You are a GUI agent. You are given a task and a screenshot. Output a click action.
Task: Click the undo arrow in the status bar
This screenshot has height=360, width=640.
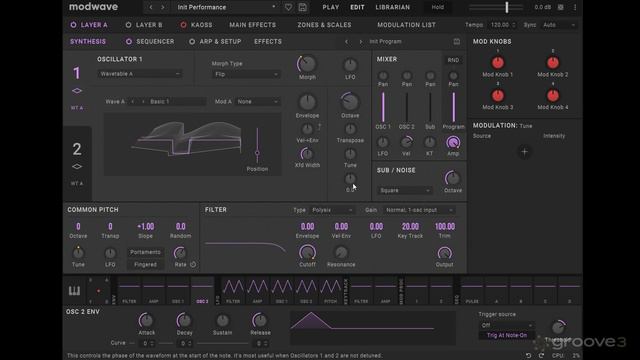tap(528, 356)
